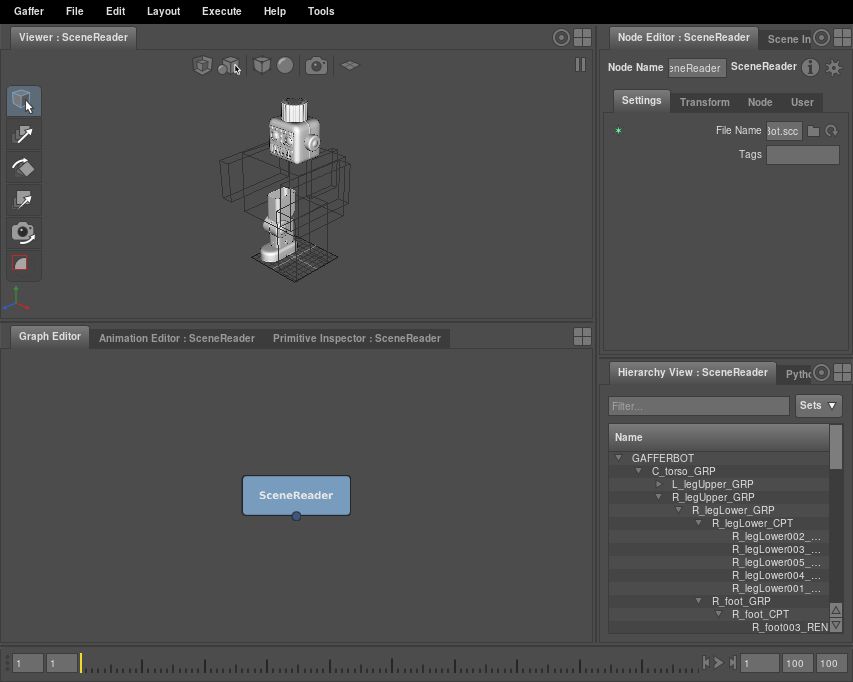Collapse the GAFFERBOT hierarchy item

[x=618, y=458]
